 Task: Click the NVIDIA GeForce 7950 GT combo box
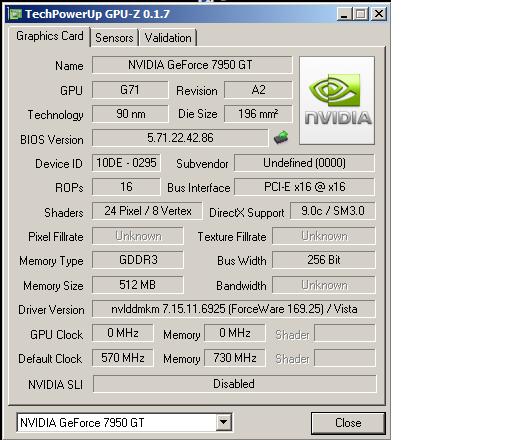(x=124, y=423)
